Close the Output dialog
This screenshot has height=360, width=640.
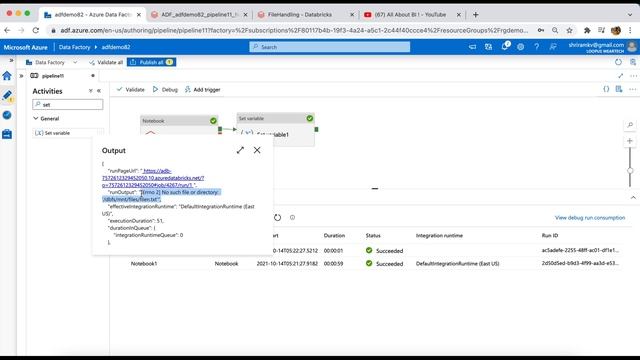[x=257, y=150]
